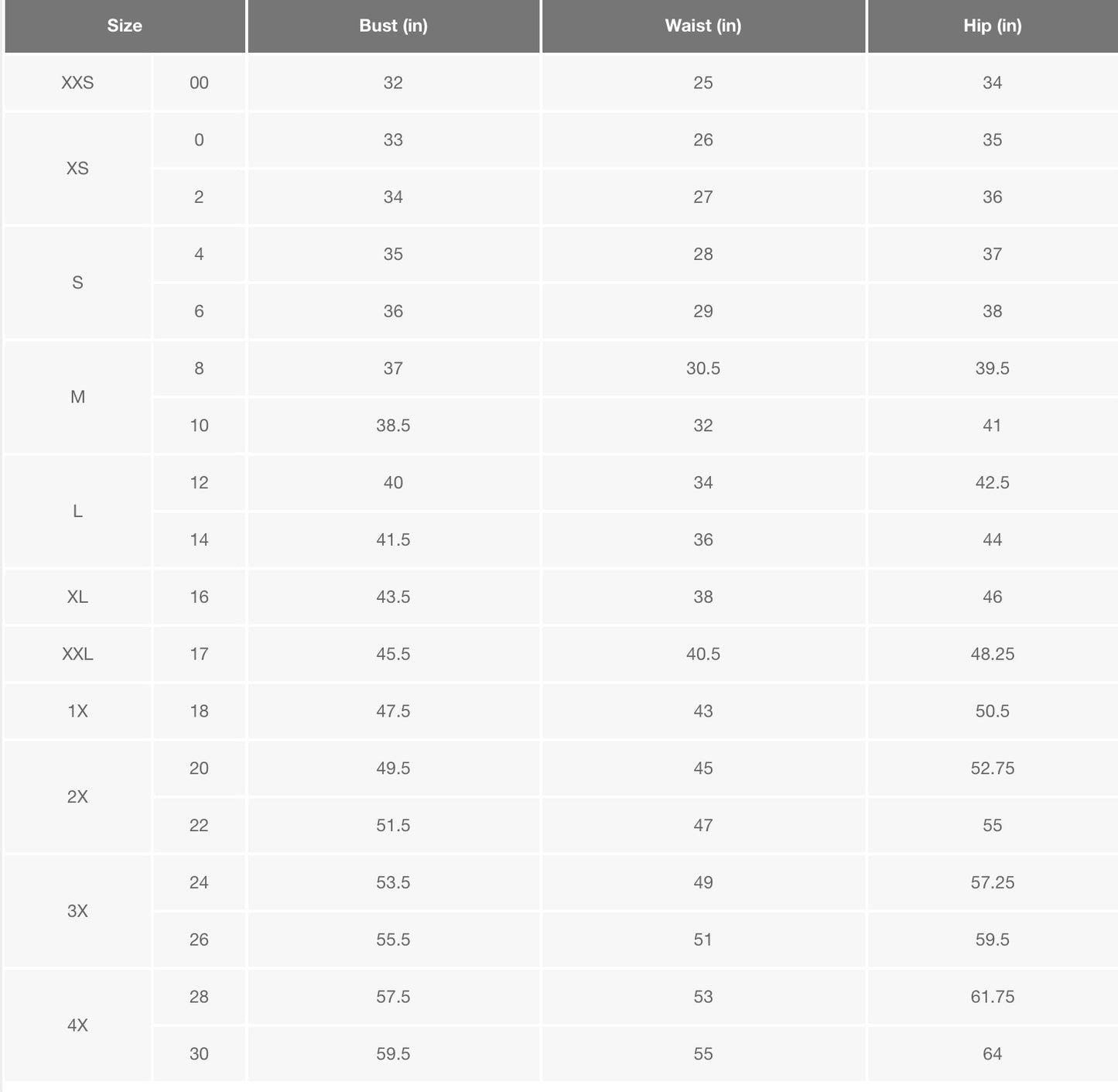Click the Waist (in) column header

703,26
